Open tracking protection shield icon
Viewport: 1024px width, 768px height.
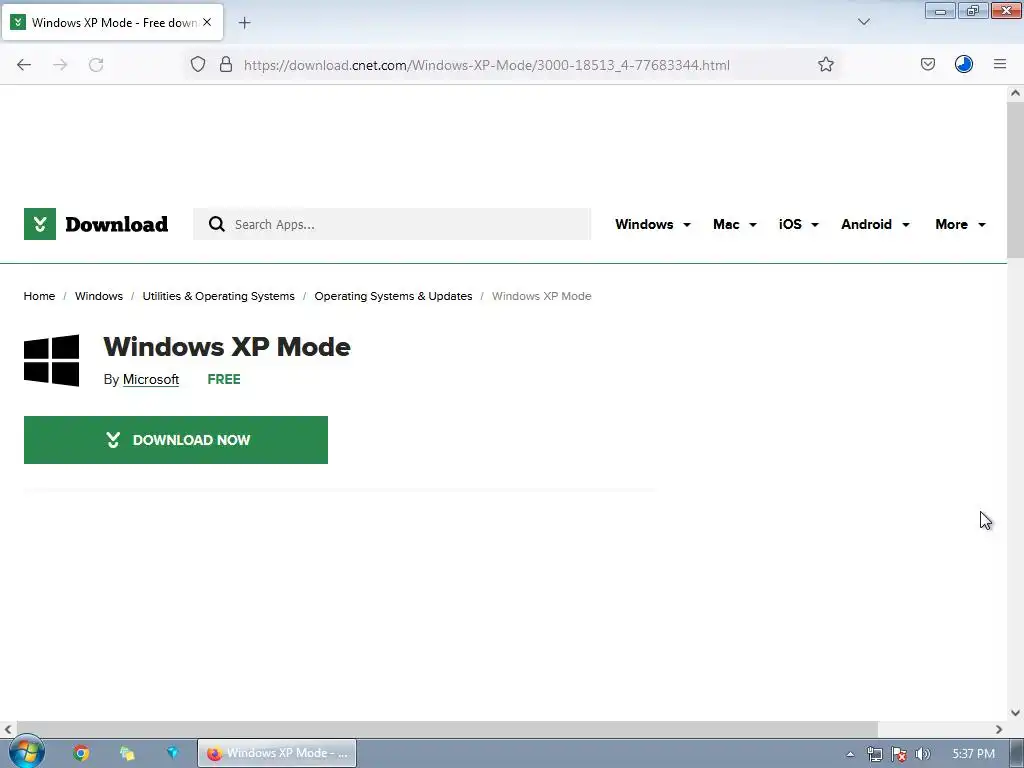[x=198, y=64]
